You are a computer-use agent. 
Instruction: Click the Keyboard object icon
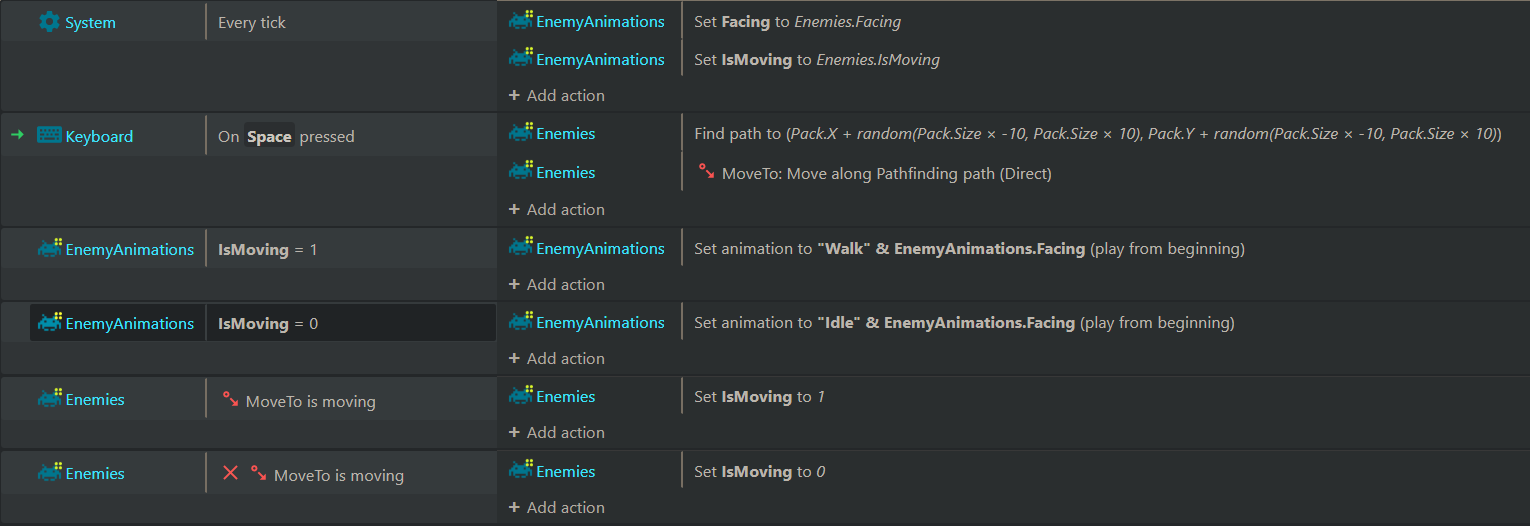[x=49, y=135]
